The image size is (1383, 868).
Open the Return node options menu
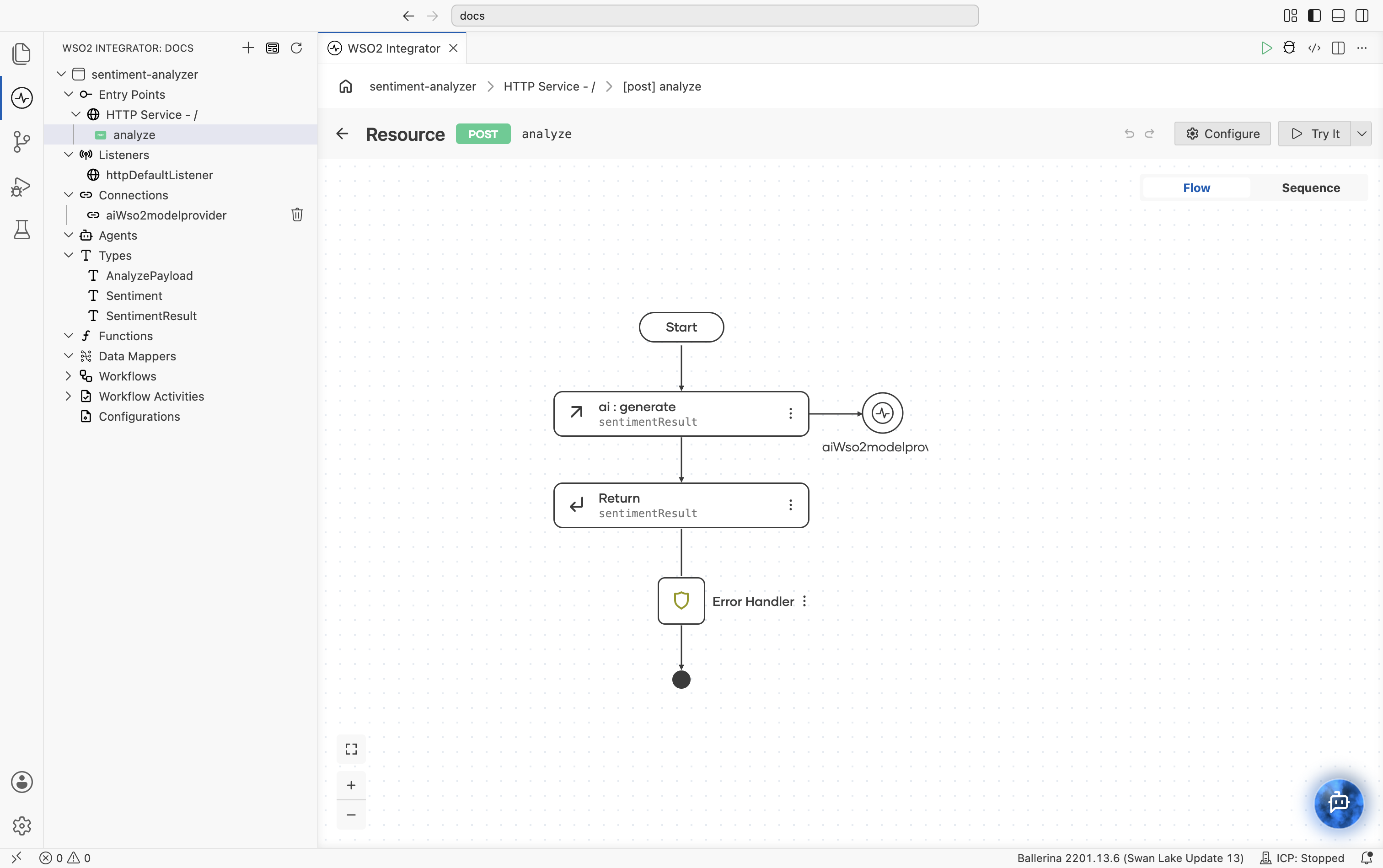click(791, 504)
